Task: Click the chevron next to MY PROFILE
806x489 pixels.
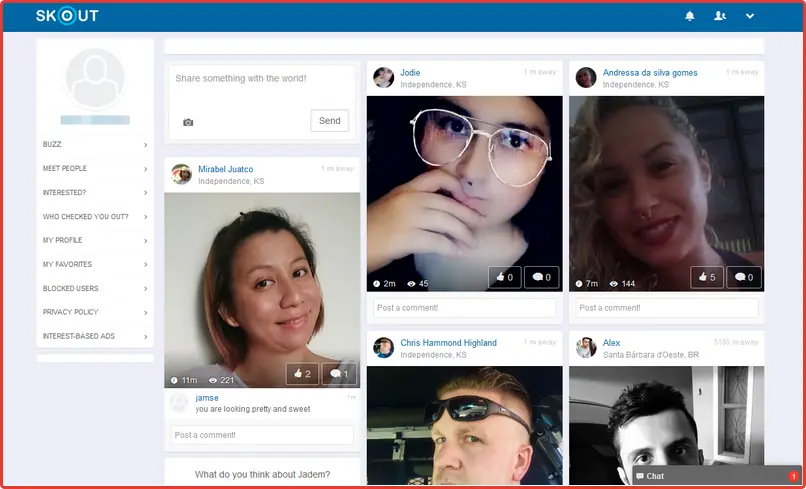Action: (x=145, y=241)
